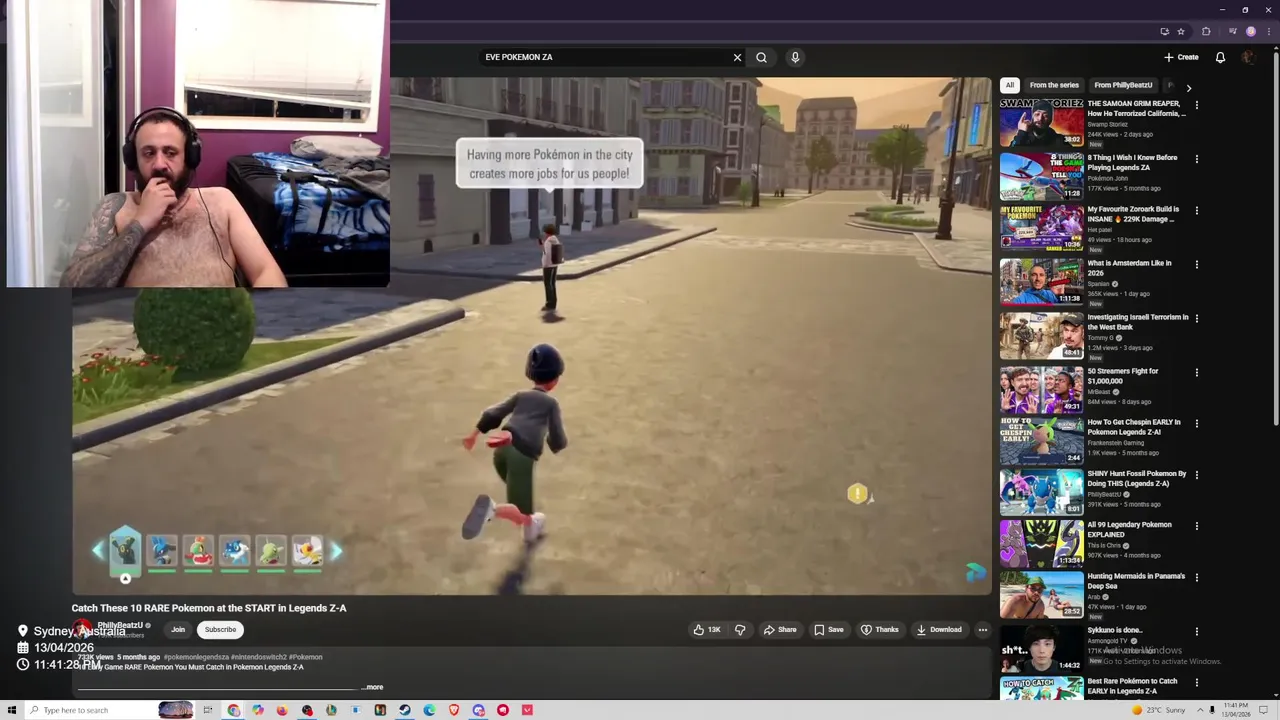Click the Join membership button
This screenshot has width=1280, height=720.
coord(178,629)
